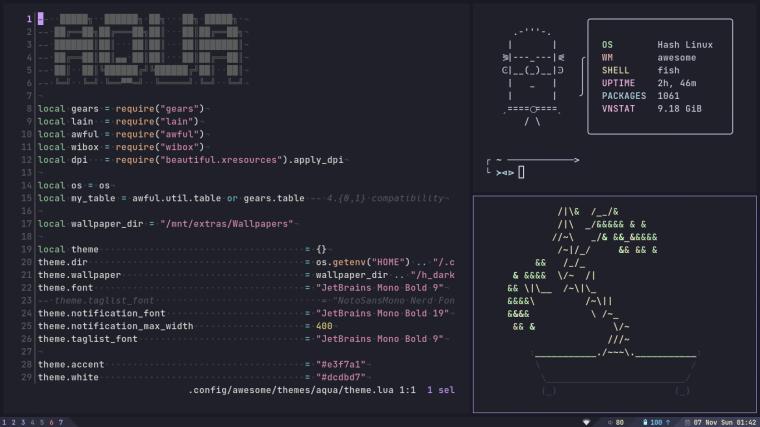Click the ASCII robot logo in the fetch output

coord(533,78)
